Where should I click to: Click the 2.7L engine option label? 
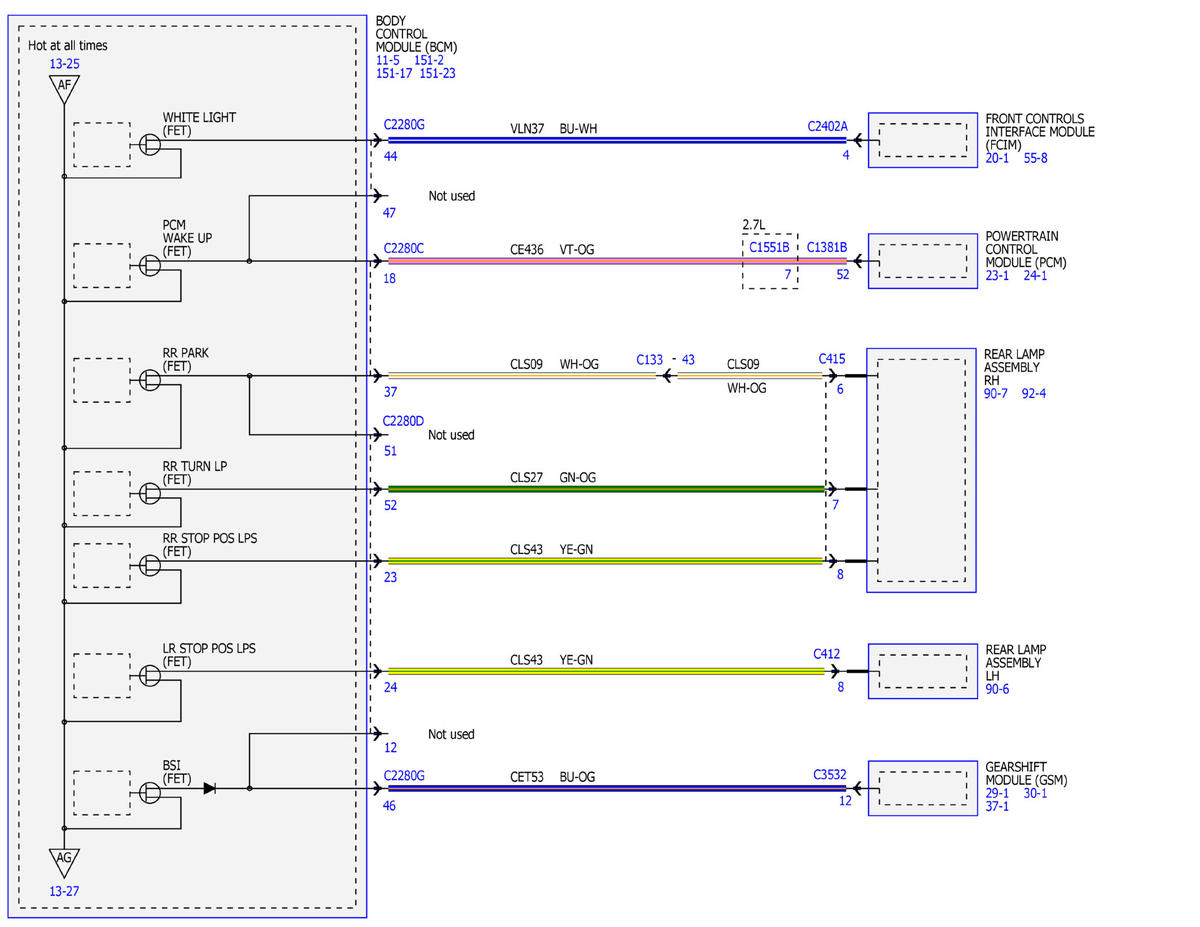(754, 225)
